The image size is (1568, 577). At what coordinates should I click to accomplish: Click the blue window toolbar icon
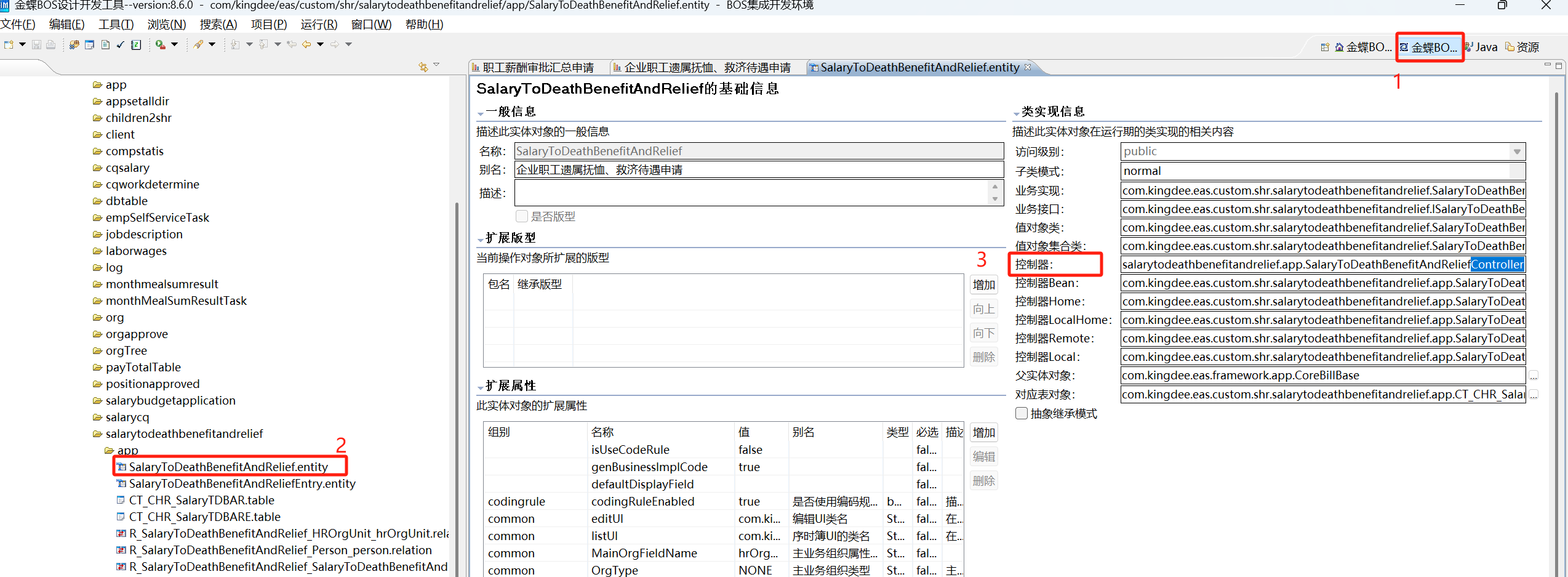[x=90, y=44]
